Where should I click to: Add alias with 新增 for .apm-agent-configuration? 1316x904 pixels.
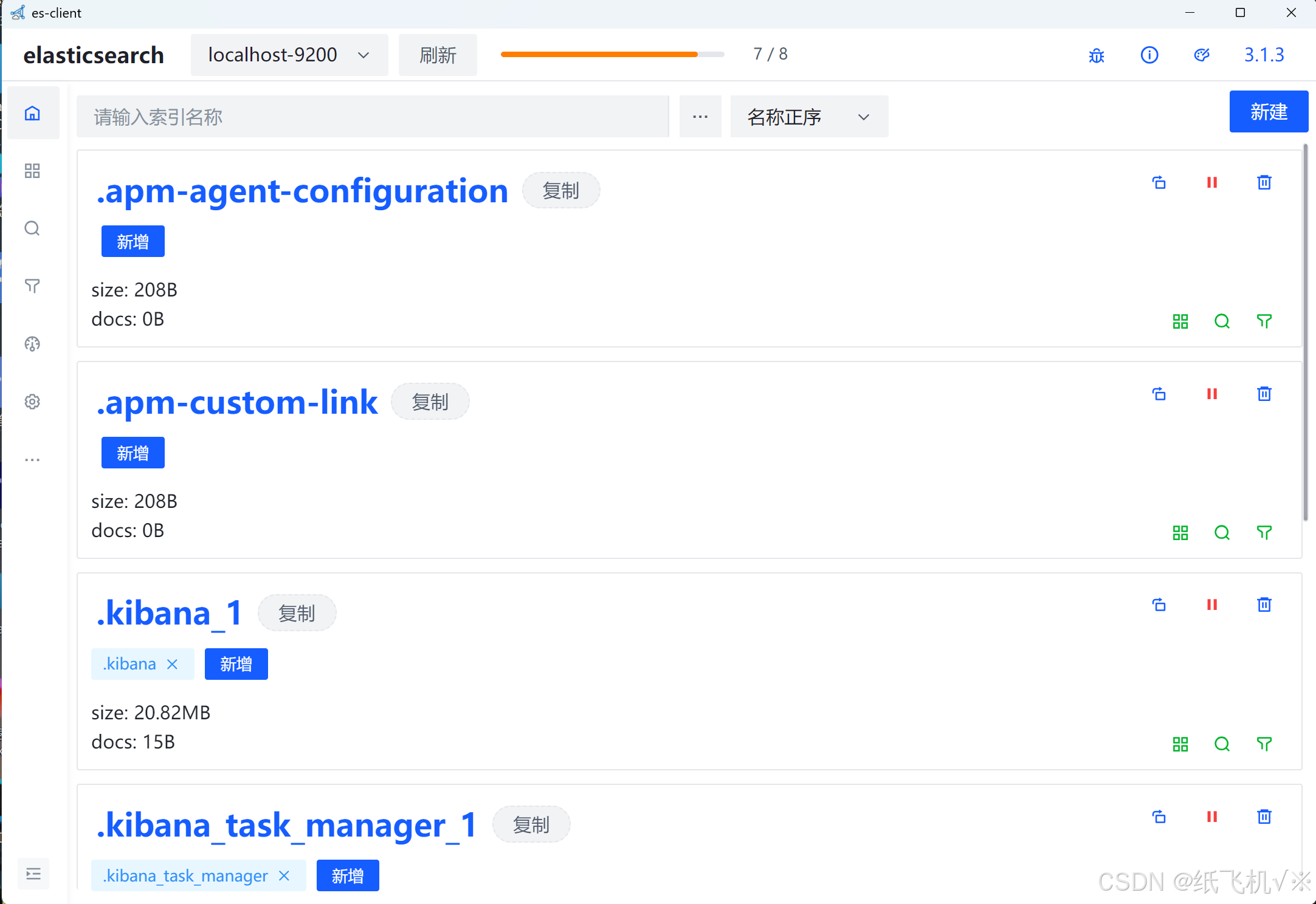point(133,242)
